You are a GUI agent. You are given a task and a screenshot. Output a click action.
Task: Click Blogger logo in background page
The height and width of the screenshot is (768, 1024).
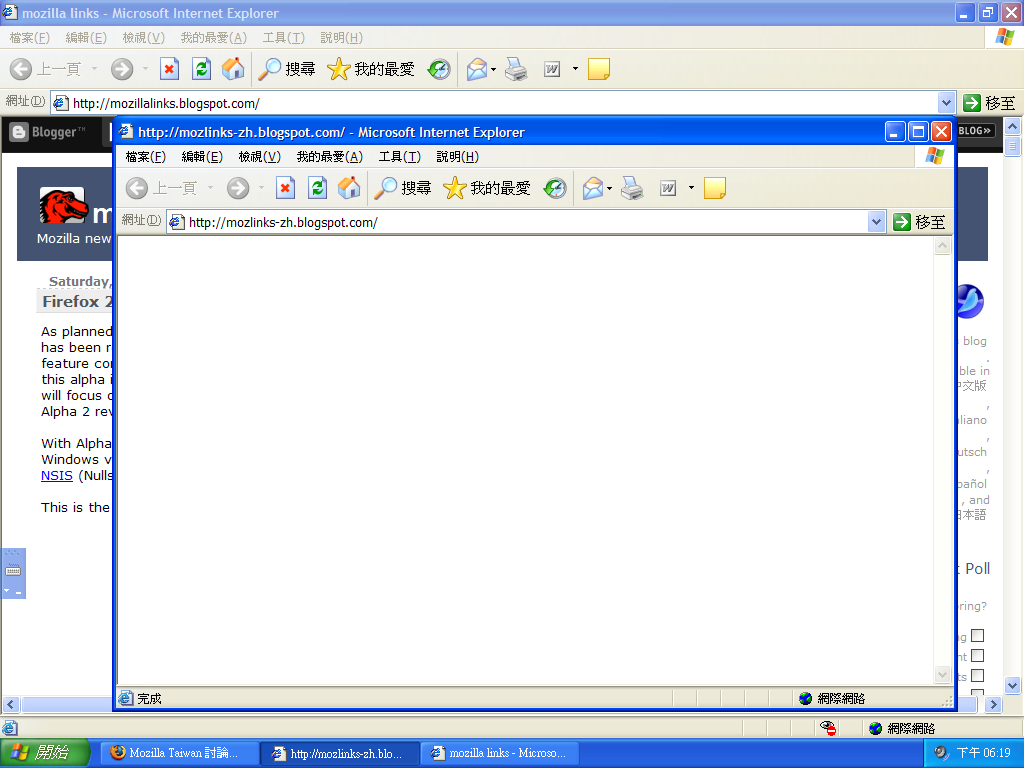(x=49, y=132)
